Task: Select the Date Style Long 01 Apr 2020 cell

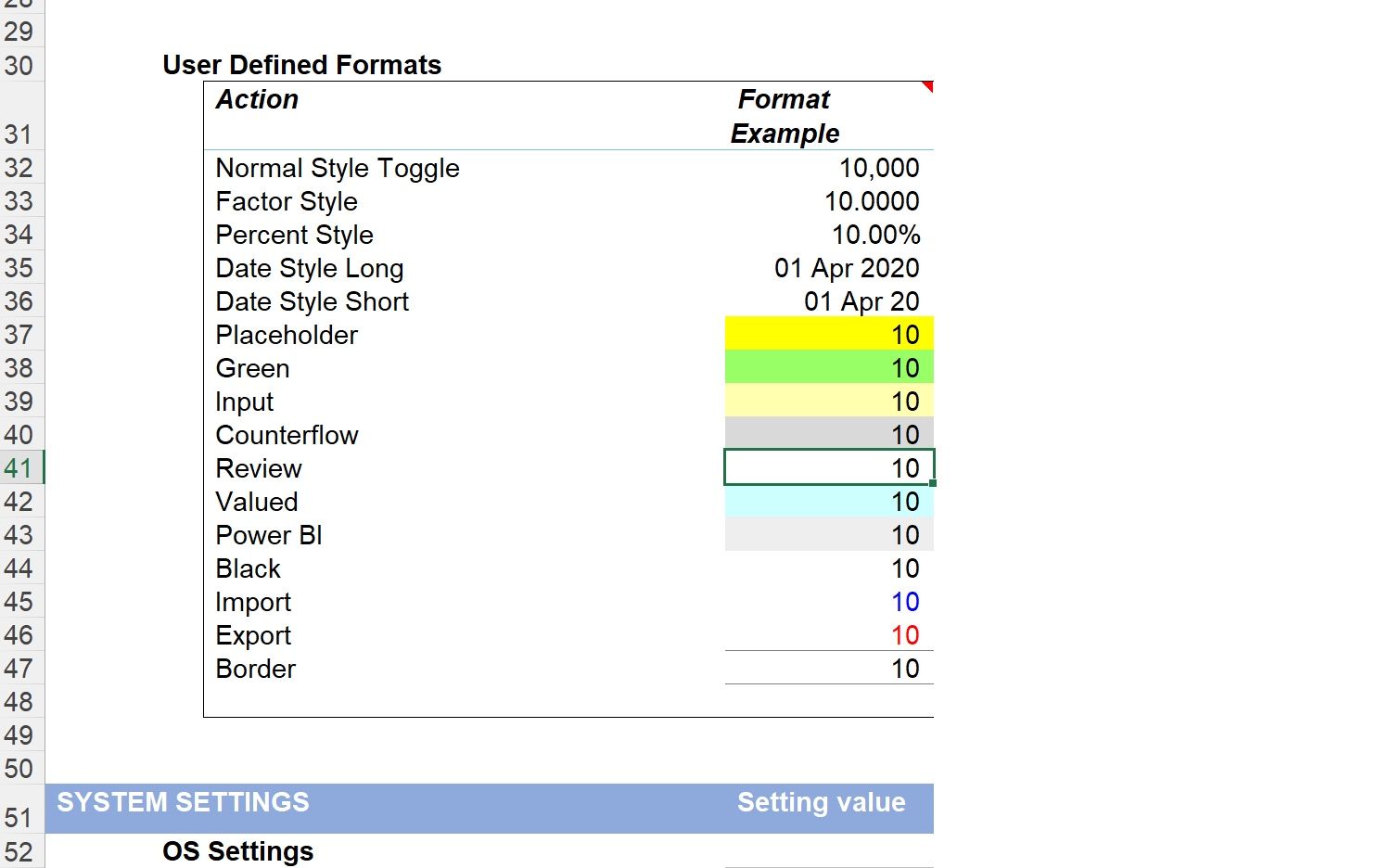Action: click(828, 268)
